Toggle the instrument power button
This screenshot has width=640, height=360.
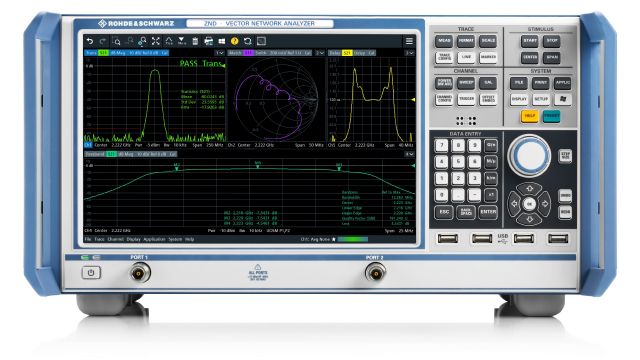tap(91, 273)
